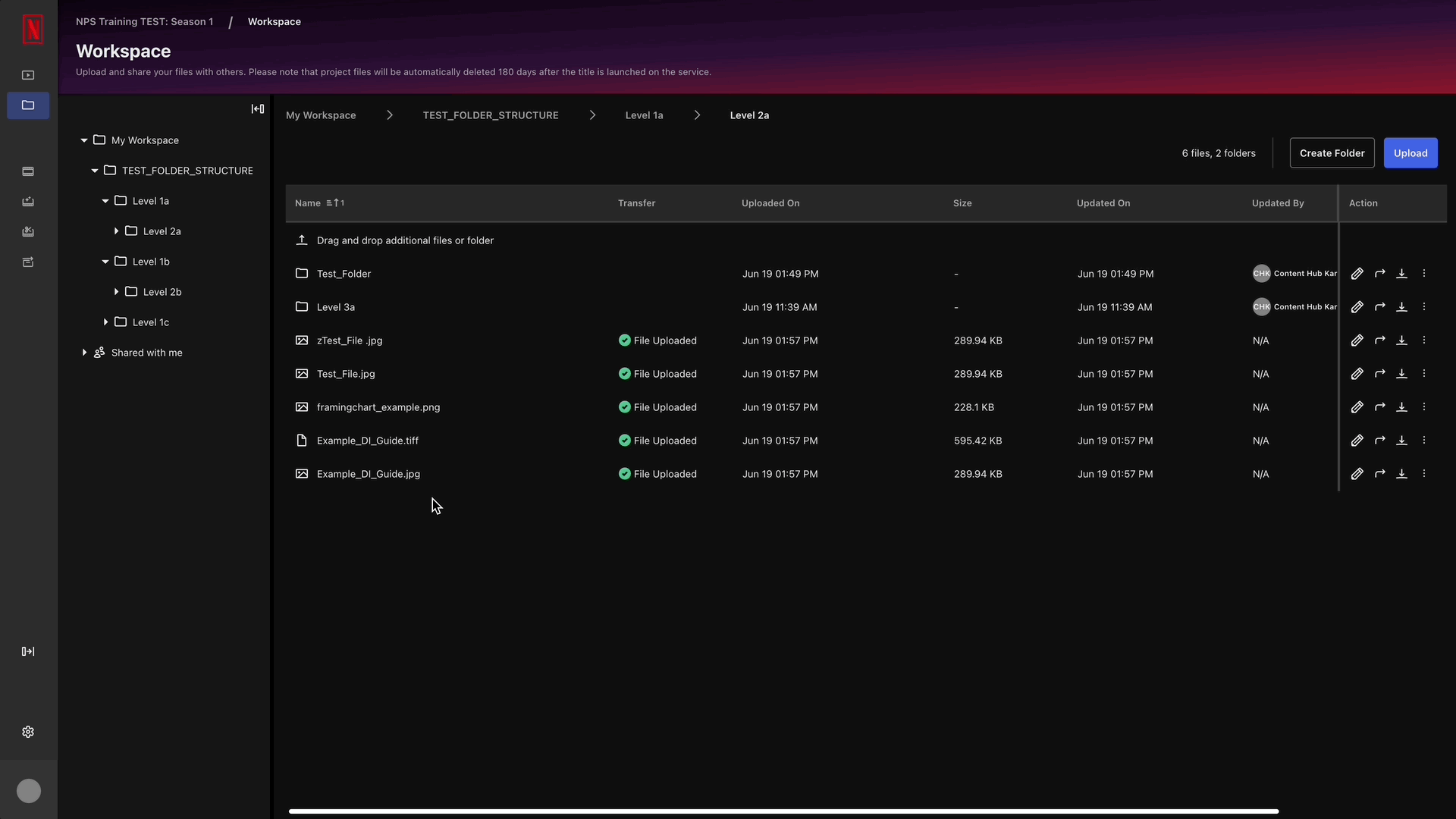Screen dimensions: 1456x819
Task: Share framingchart_example.png
Action: (x=1380, y=407)
